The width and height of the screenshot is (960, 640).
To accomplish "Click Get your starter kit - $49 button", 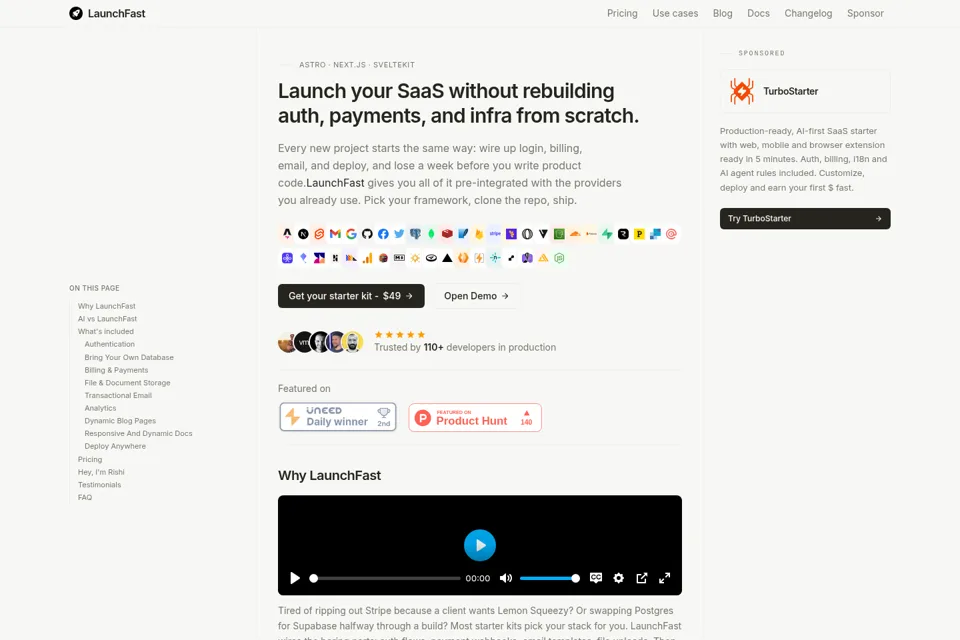I will point(351,296).
